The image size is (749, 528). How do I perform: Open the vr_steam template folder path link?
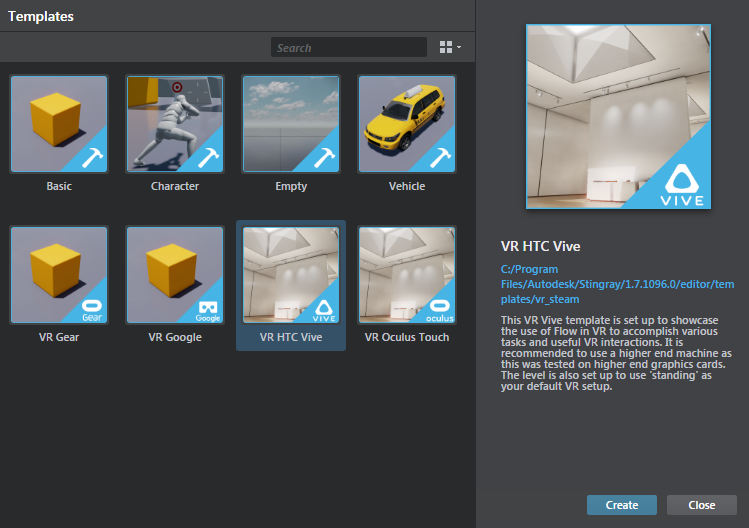pyautogui.click(x=617, y=284)
